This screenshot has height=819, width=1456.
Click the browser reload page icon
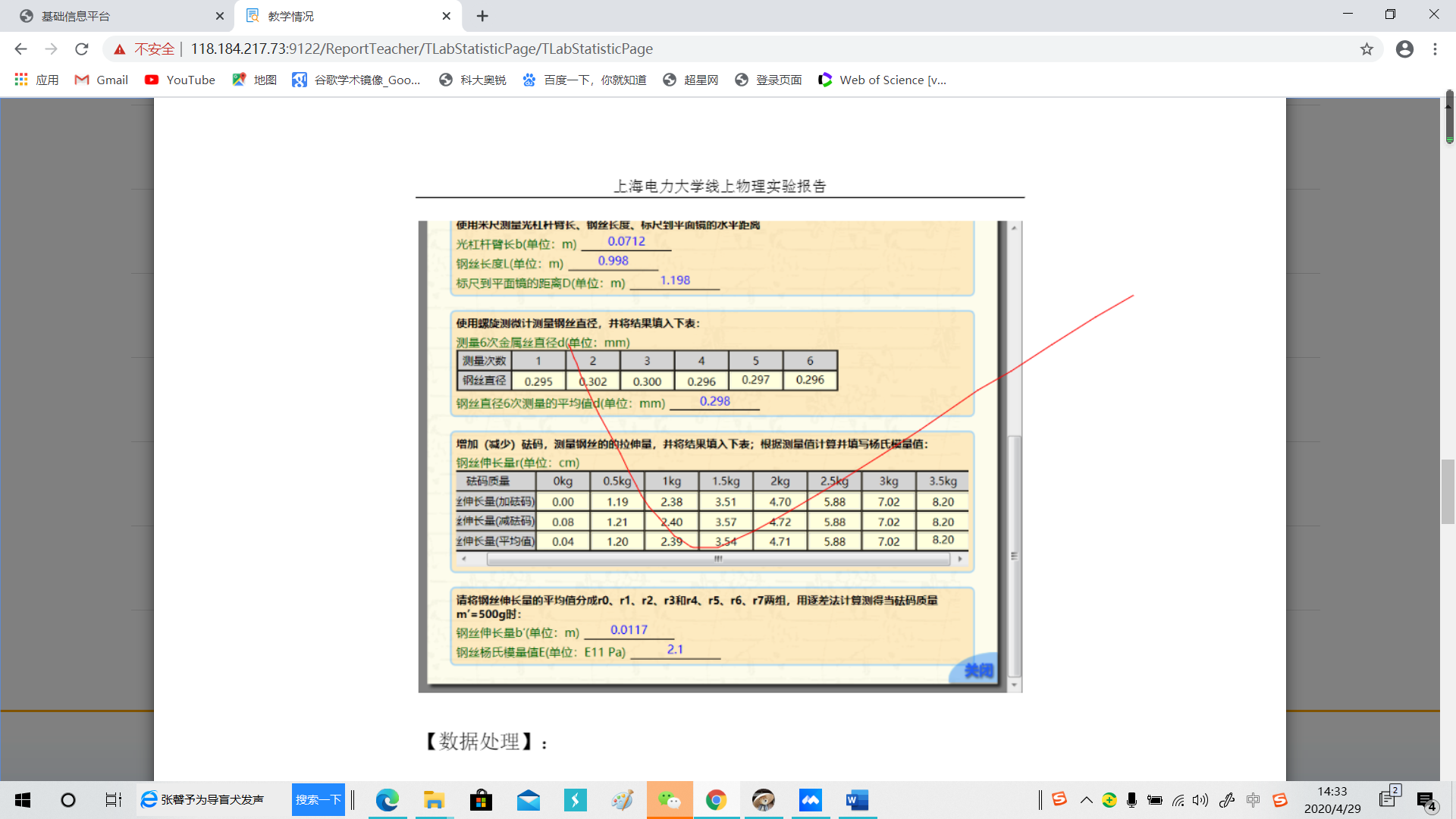82,49
